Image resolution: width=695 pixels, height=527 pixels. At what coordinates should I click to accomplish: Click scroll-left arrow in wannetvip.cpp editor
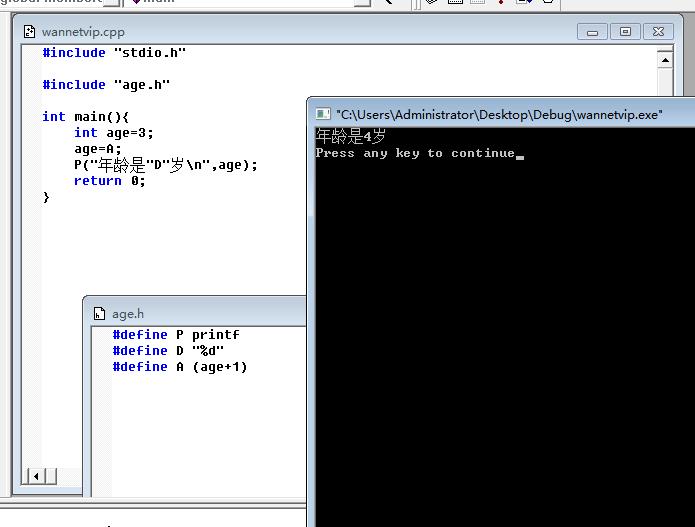pos(36,476)
